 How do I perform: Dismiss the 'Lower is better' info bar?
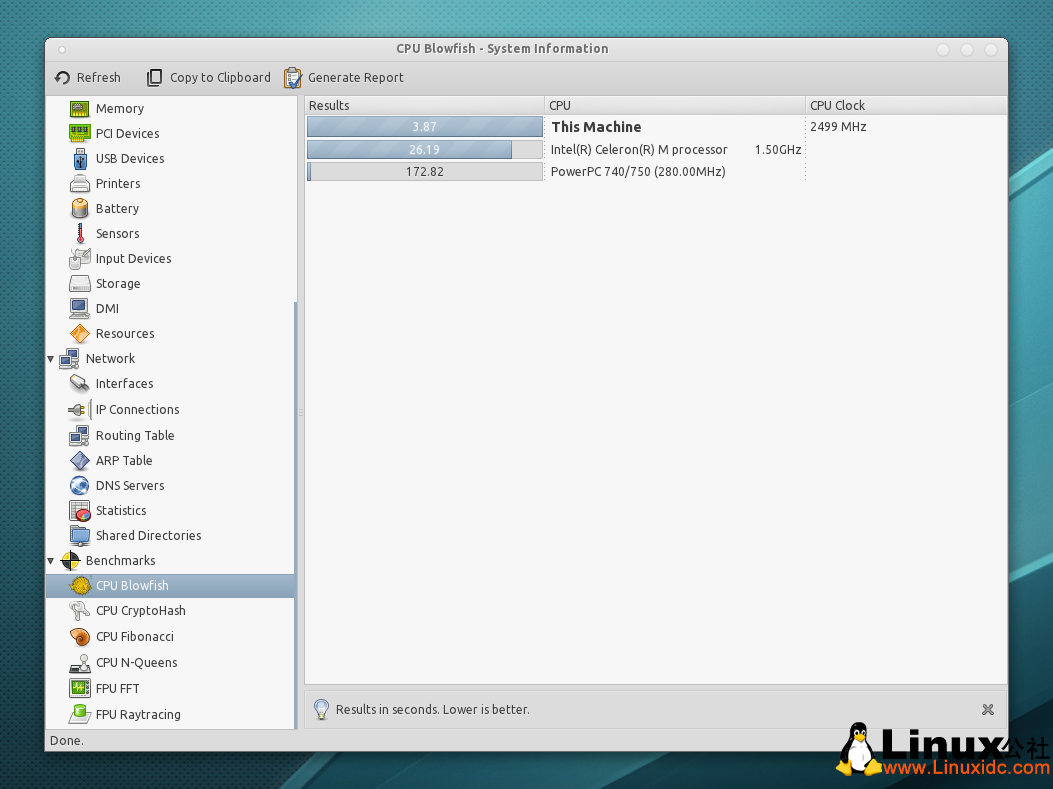tap(988, 710)
